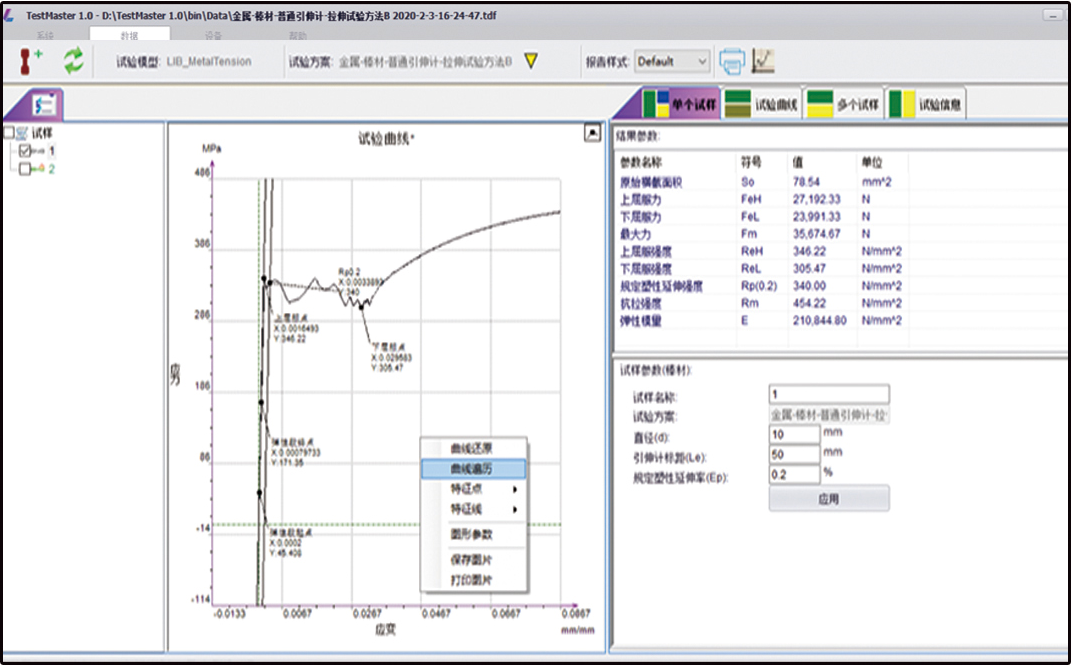Click the 试样 tree root icon
The height and width of the screenshot is (666, 1072).
tap(23, 133)
